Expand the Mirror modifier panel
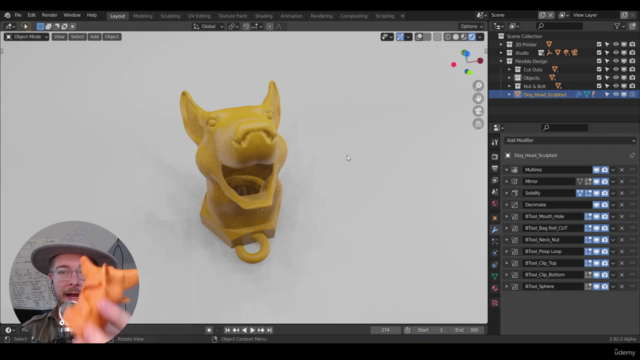 click(x=507, y=182)
